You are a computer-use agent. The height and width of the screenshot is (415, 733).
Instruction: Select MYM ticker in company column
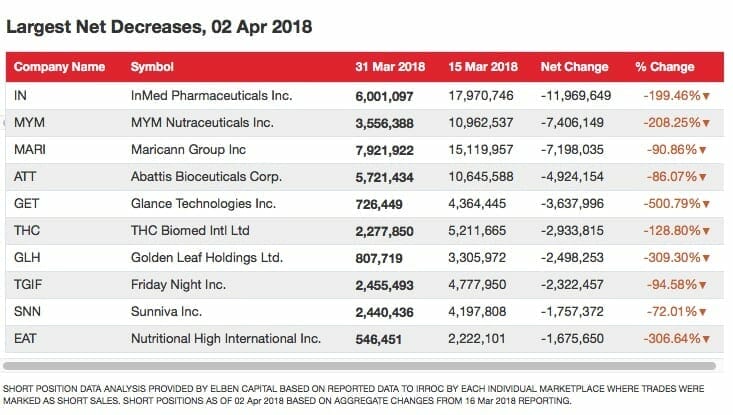point(29,123)
